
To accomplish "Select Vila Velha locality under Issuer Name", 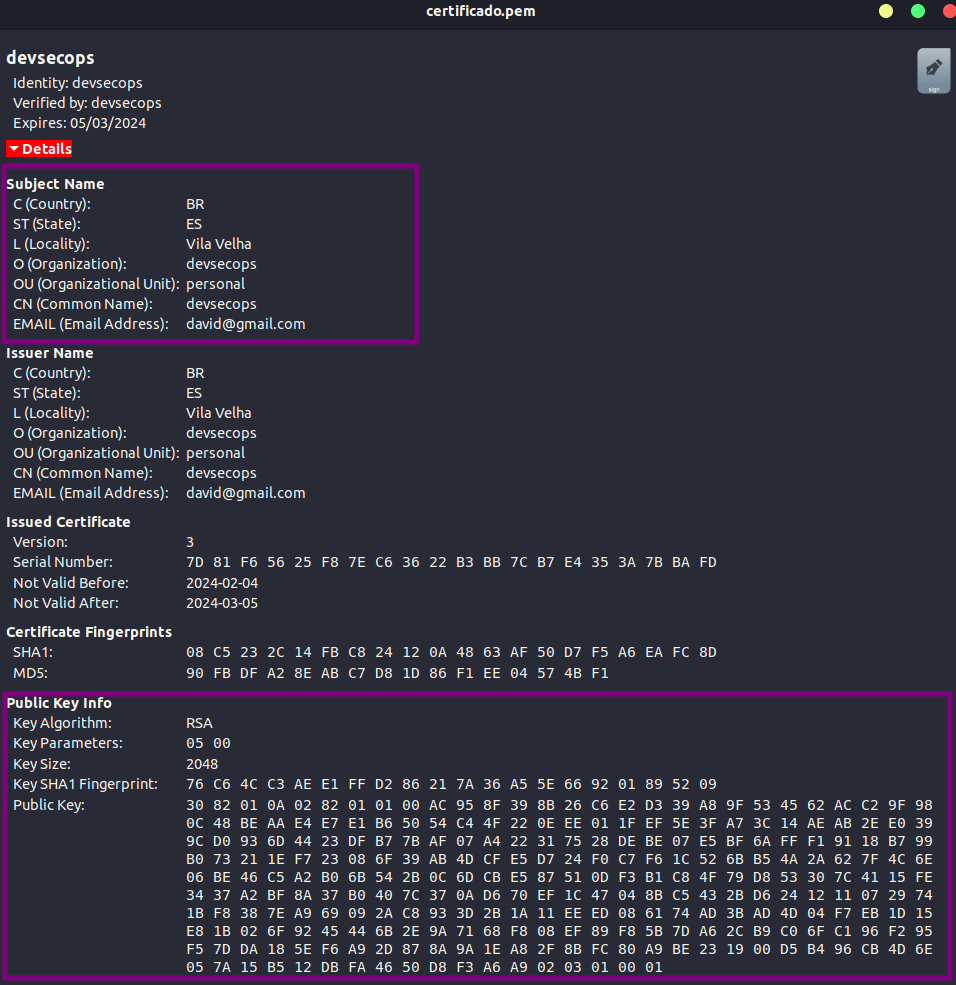I will [218, 413].
